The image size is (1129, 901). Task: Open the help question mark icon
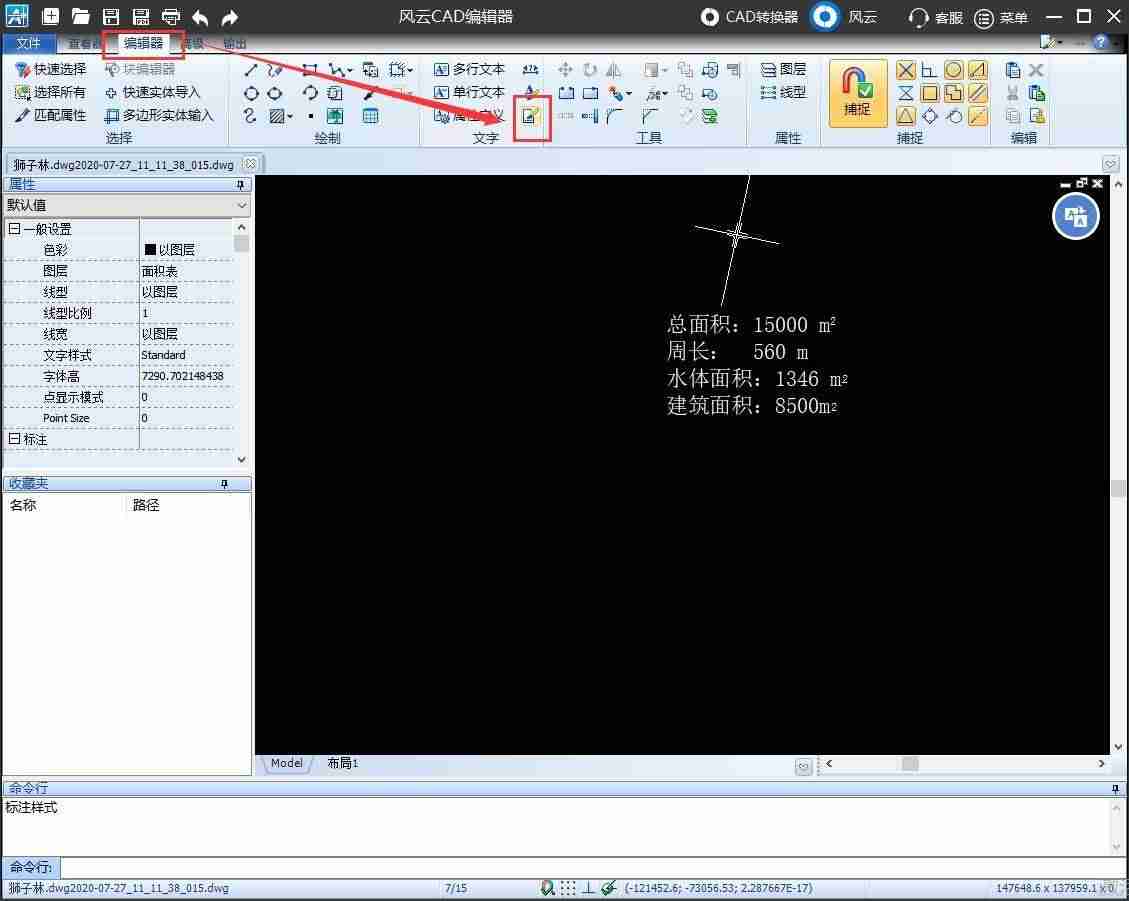1100,42
